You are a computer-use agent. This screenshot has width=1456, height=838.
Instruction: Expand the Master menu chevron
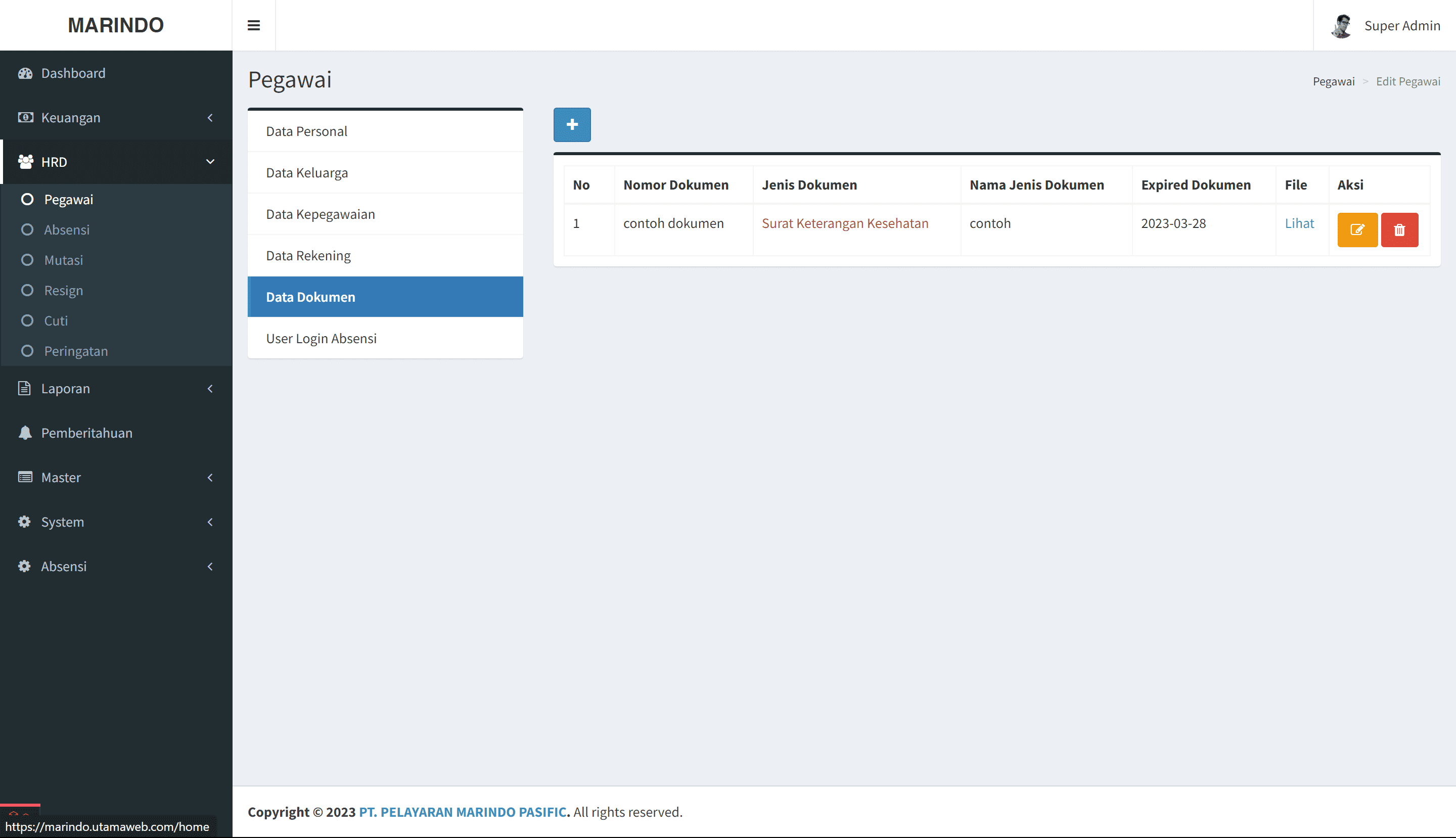tap(210, 477)
